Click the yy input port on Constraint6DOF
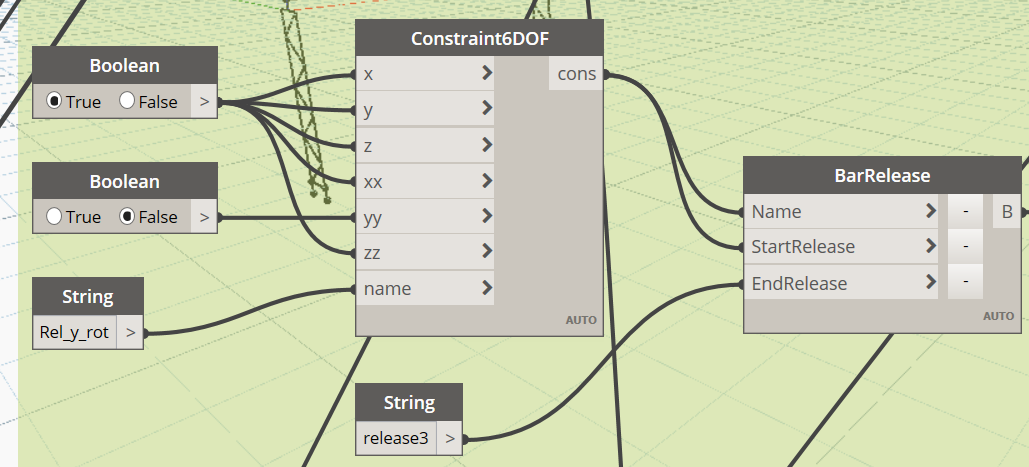The height and width of the screenshot is (467, 1029). coord(425,216)
